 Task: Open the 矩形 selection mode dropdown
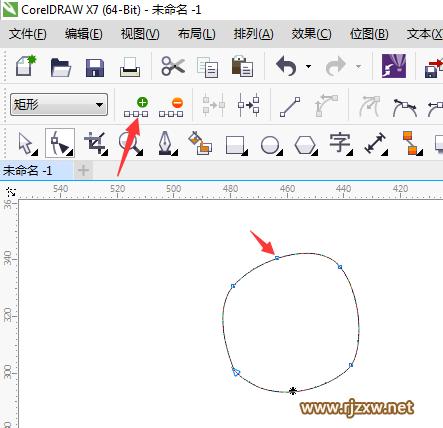tap(59, 105)
